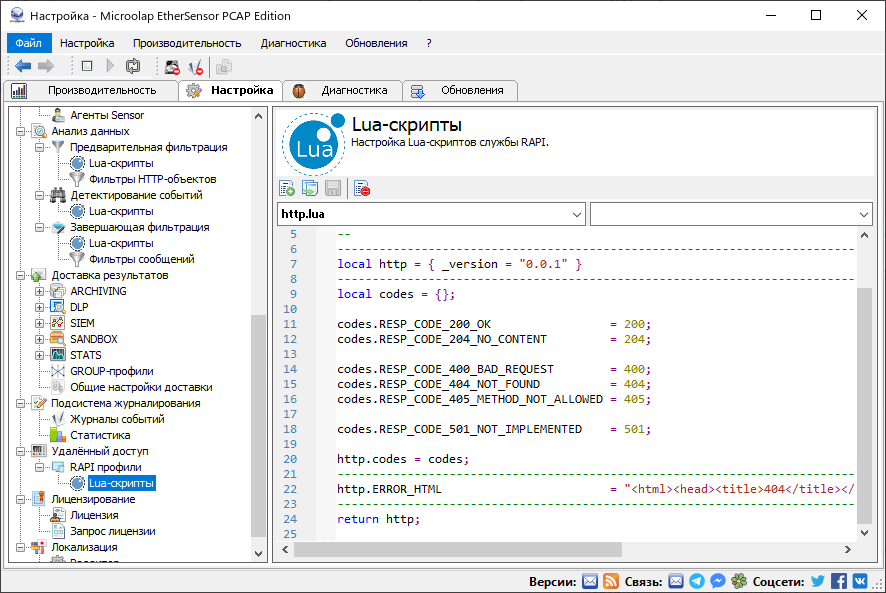Click the restart service toolbar icon
Screen dimensions: 886x593
[x=133, y=66]
